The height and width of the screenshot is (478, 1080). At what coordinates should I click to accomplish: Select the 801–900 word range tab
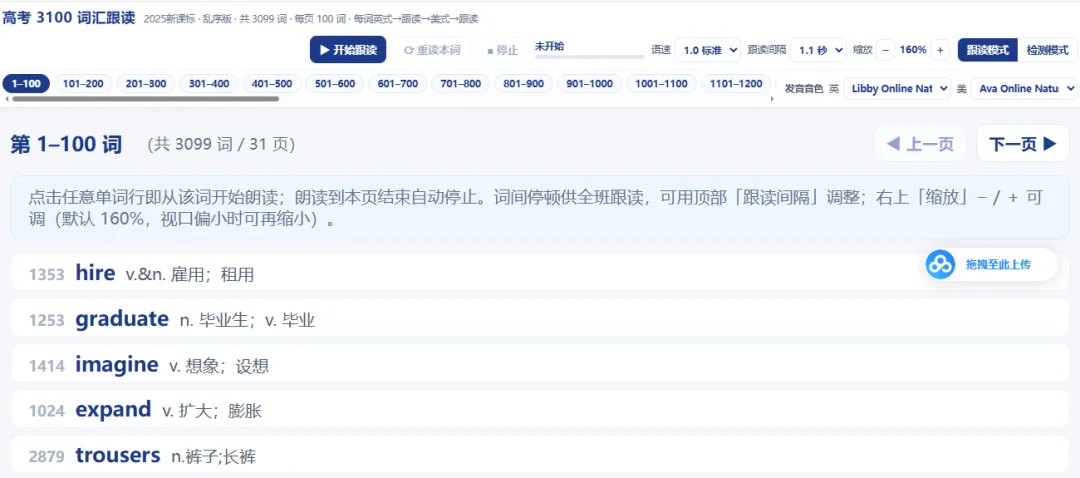(x=523, y=84)
